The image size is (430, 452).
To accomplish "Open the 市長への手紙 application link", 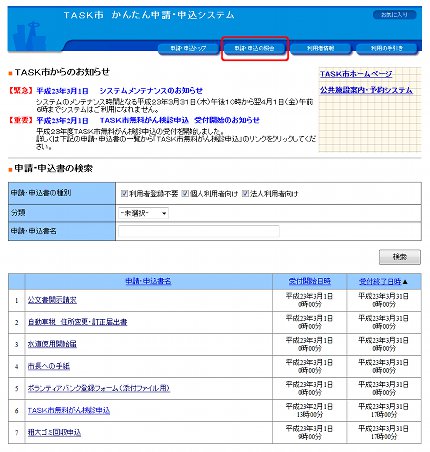I will coord(49,366).
